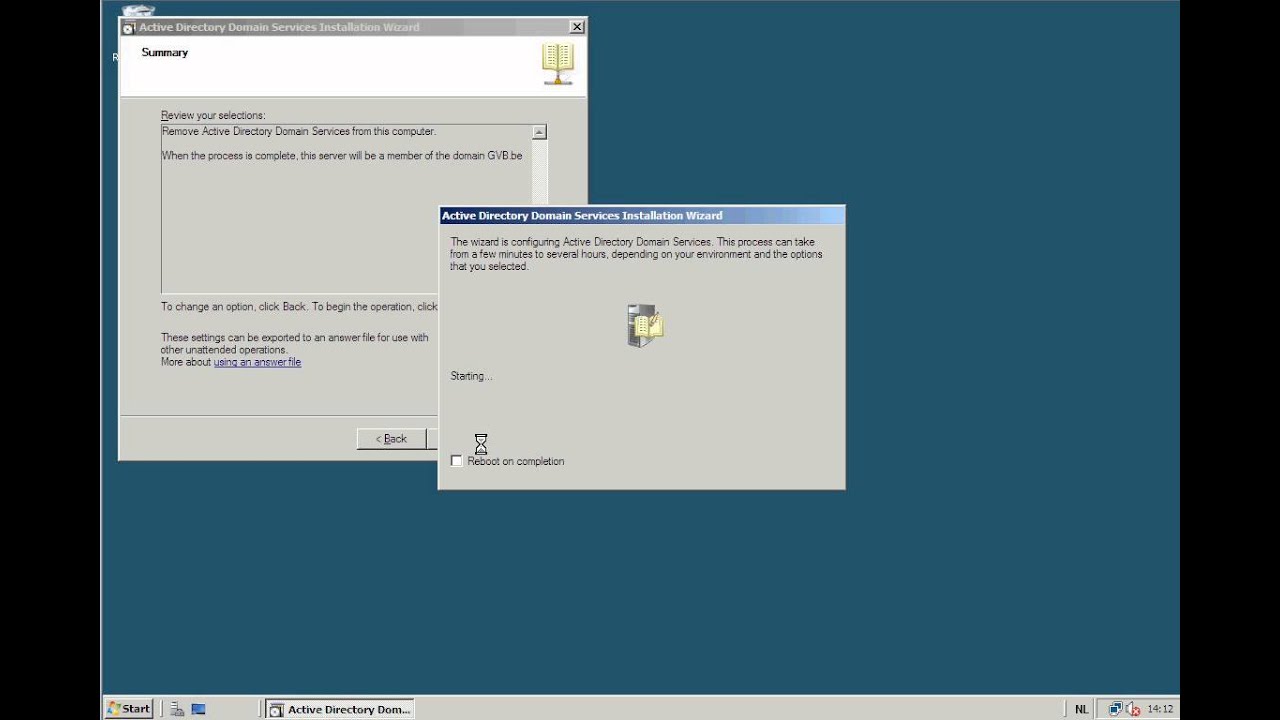Click the progress dialog title bar
Image resolution: width=1280 pixels, height=720 pixels.
(x=642, y=216)
